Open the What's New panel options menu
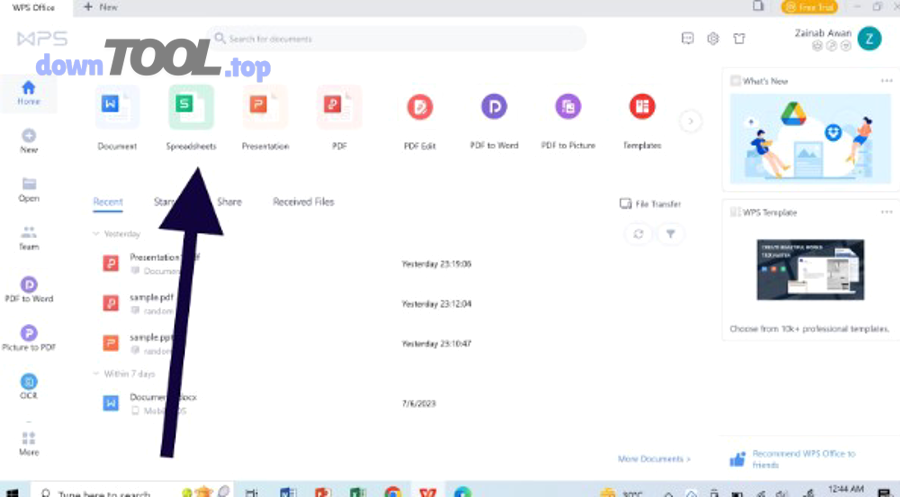Viewport: 900px width, 497px height. click(x=886, y=81)
